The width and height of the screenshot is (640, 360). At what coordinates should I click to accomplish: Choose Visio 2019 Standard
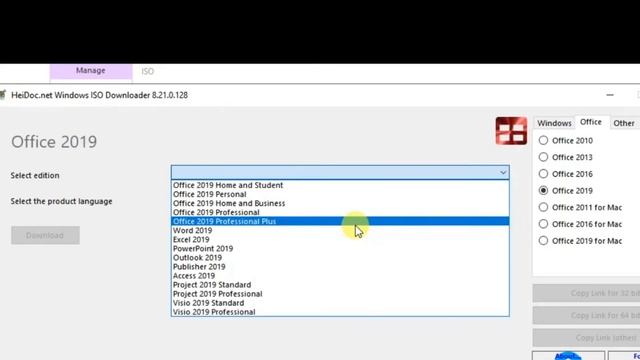340,303
